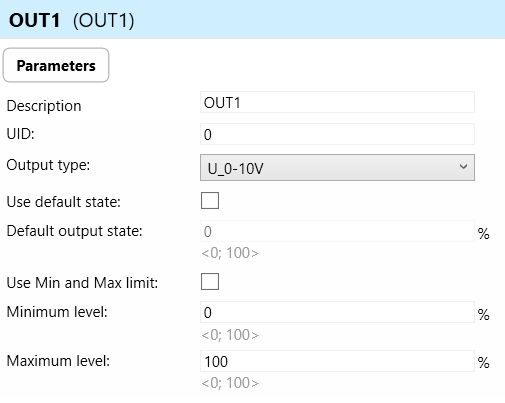
Task: Click the Description label
Action: pos(44,106)
